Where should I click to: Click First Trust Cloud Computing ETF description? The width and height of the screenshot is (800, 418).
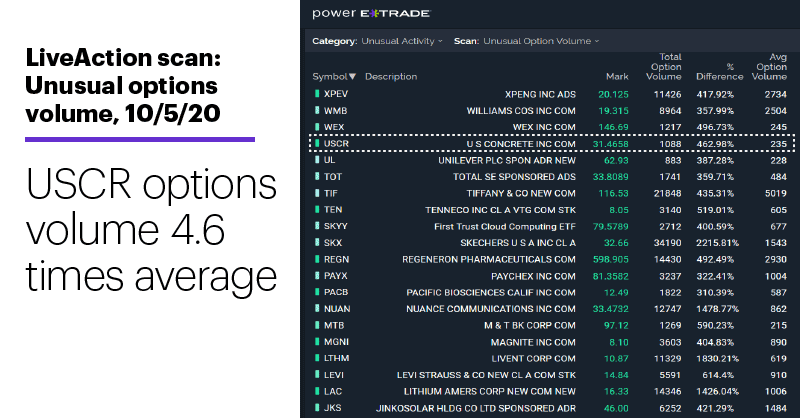[505, 226]
